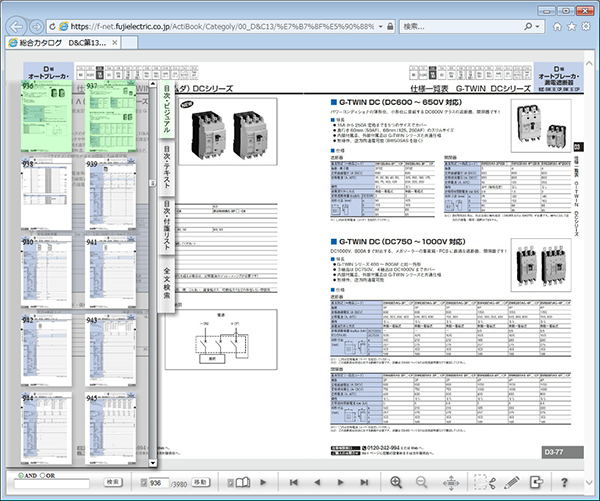600x501 pixels.
Task: Open page 939 thumbnail
Action: (x=111, y=194)
